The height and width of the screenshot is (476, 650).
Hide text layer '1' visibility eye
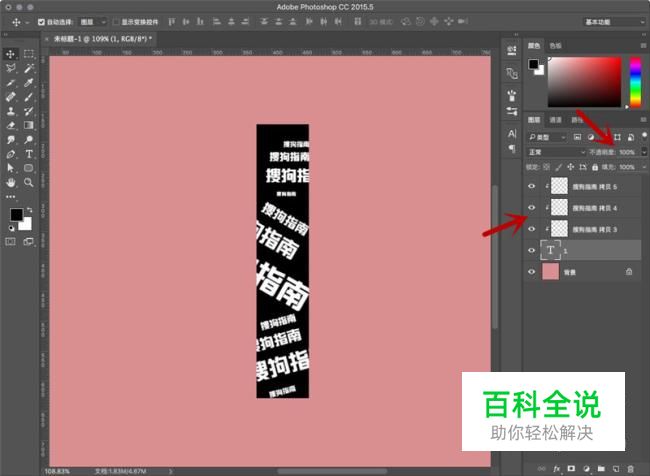(531, 250)
